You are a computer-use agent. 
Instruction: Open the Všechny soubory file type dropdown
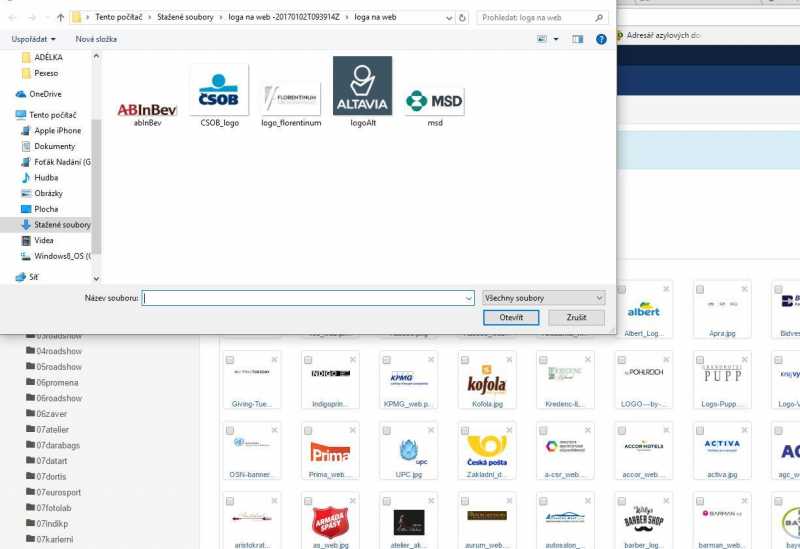point(543,298)
